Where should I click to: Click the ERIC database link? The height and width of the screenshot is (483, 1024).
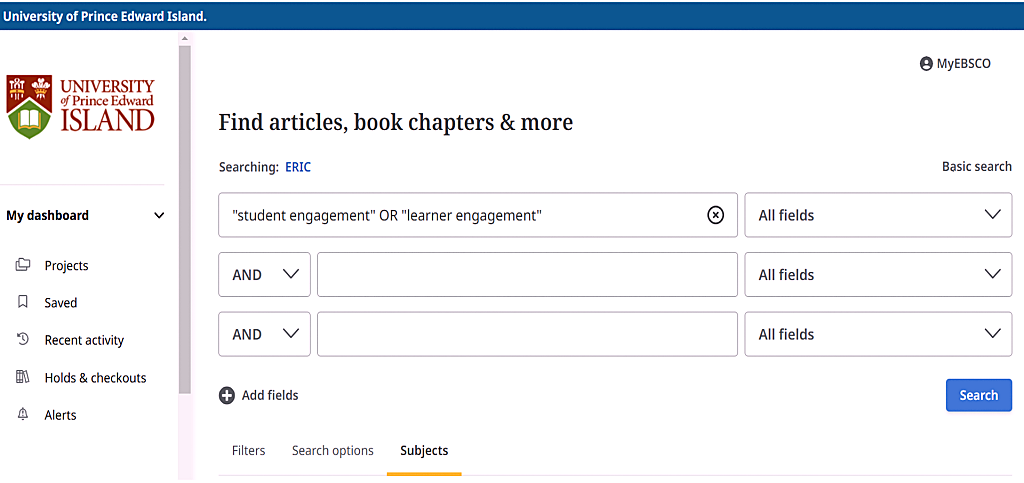click(298, 167)
